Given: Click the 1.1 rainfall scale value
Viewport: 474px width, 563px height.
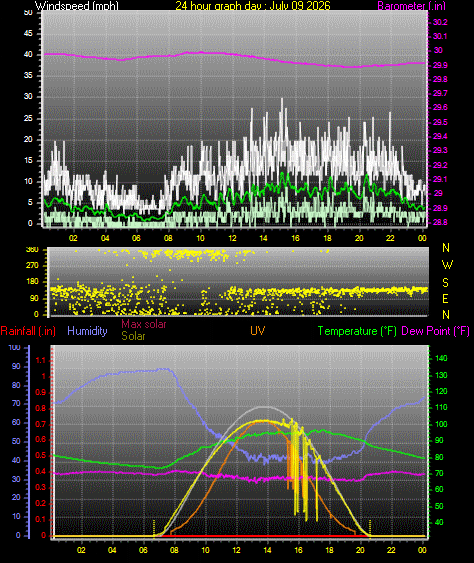Looking at the screenshot, I should (41, 360).
